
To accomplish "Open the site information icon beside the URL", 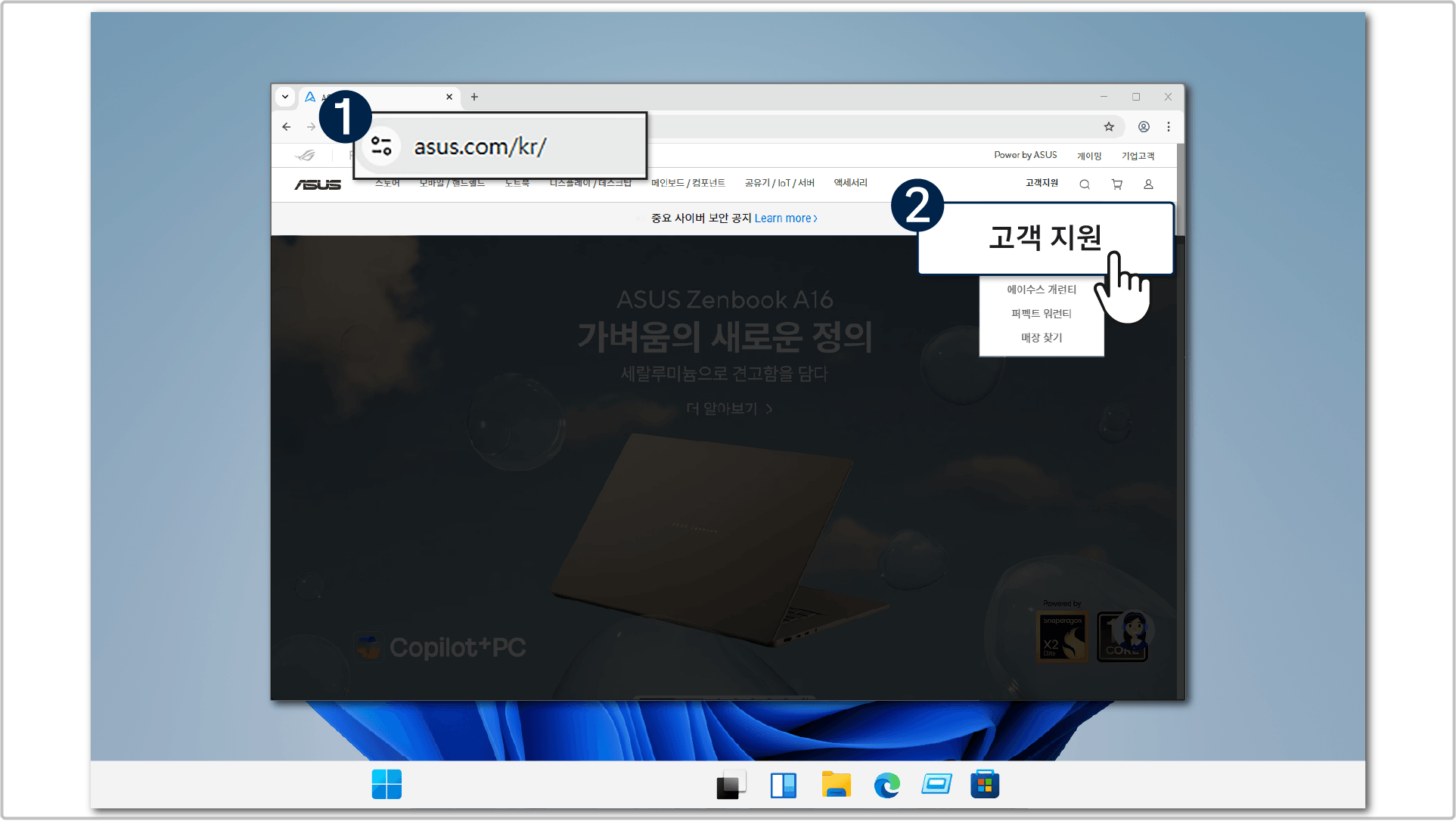I will [381, 146].
